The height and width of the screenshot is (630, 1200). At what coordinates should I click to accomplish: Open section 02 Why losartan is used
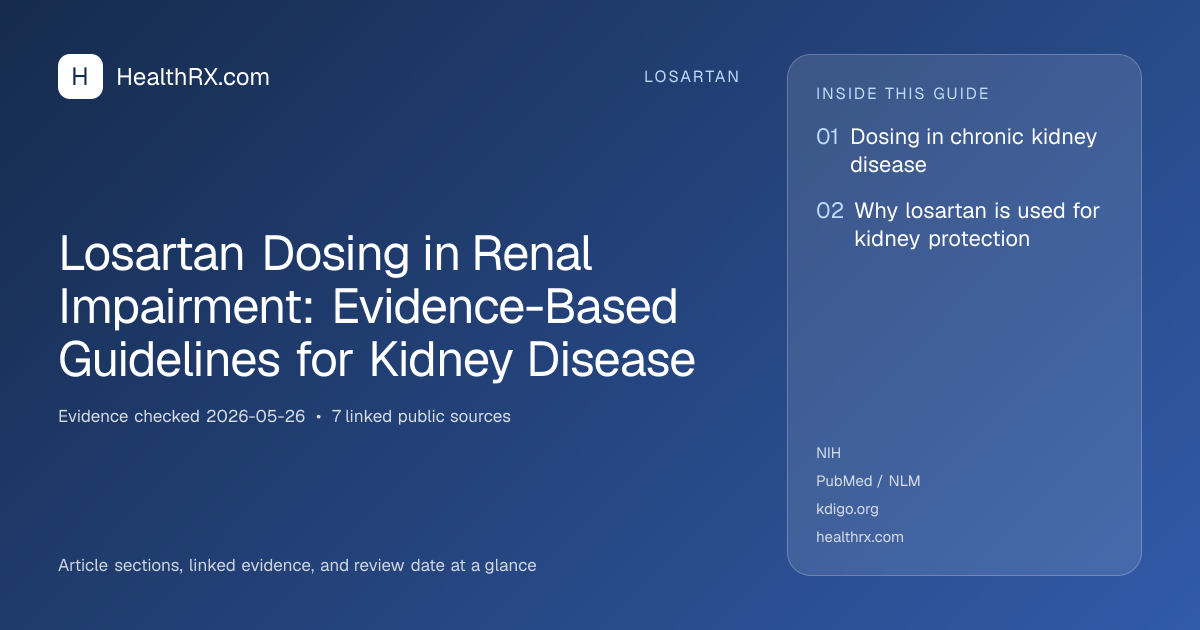click(x=958, y=225)
